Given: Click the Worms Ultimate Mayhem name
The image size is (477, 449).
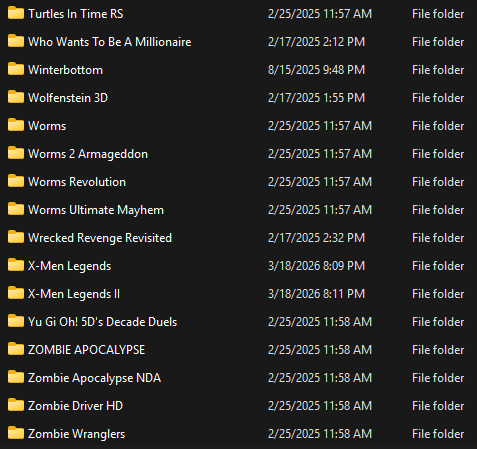Looking at the screenshot, I should click(x=96, y=210).
